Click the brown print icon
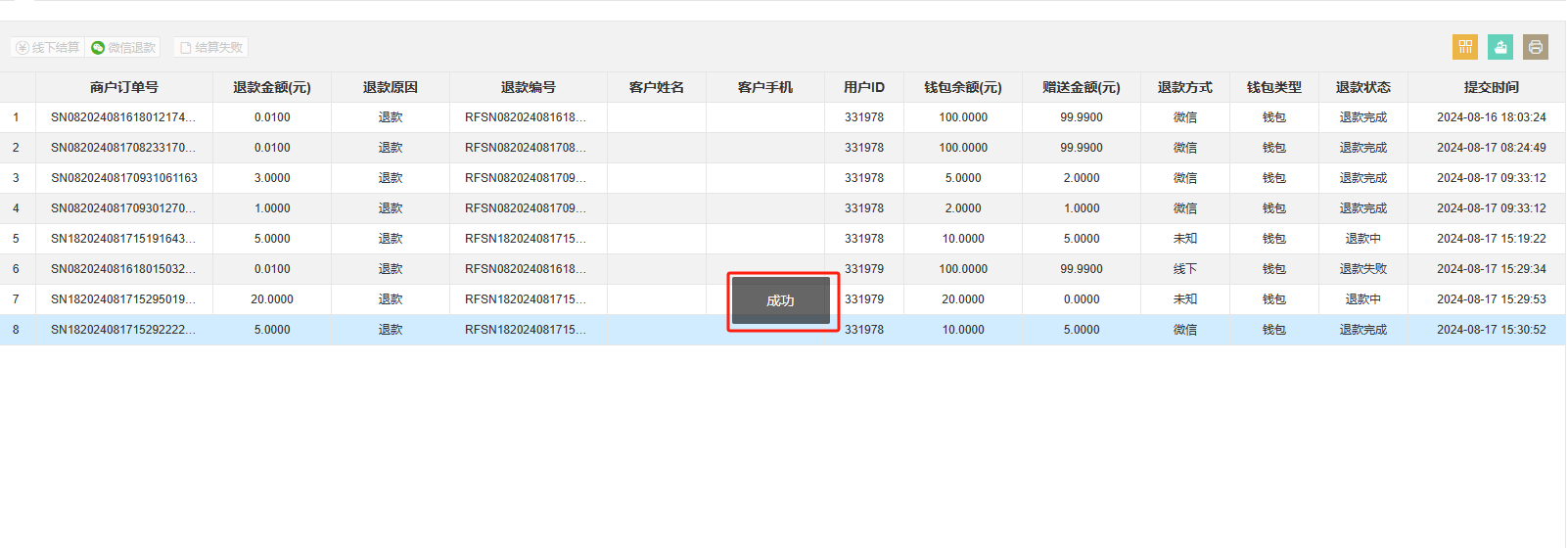 coord(1536,47)
